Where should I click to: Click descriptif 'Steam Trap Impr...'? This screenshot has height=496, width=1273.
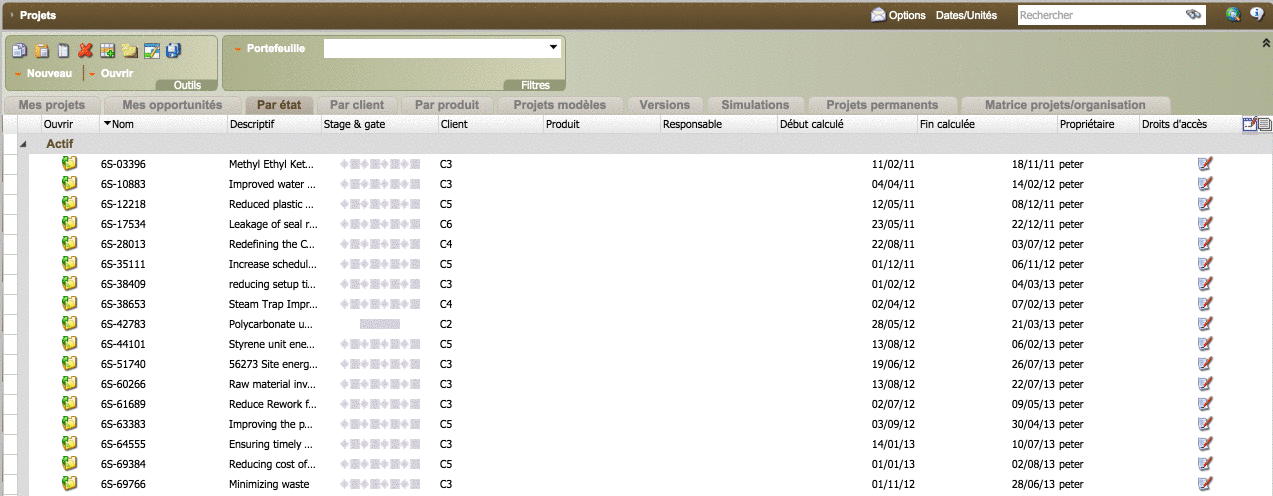pyautogui.click(x=273, y=304)
